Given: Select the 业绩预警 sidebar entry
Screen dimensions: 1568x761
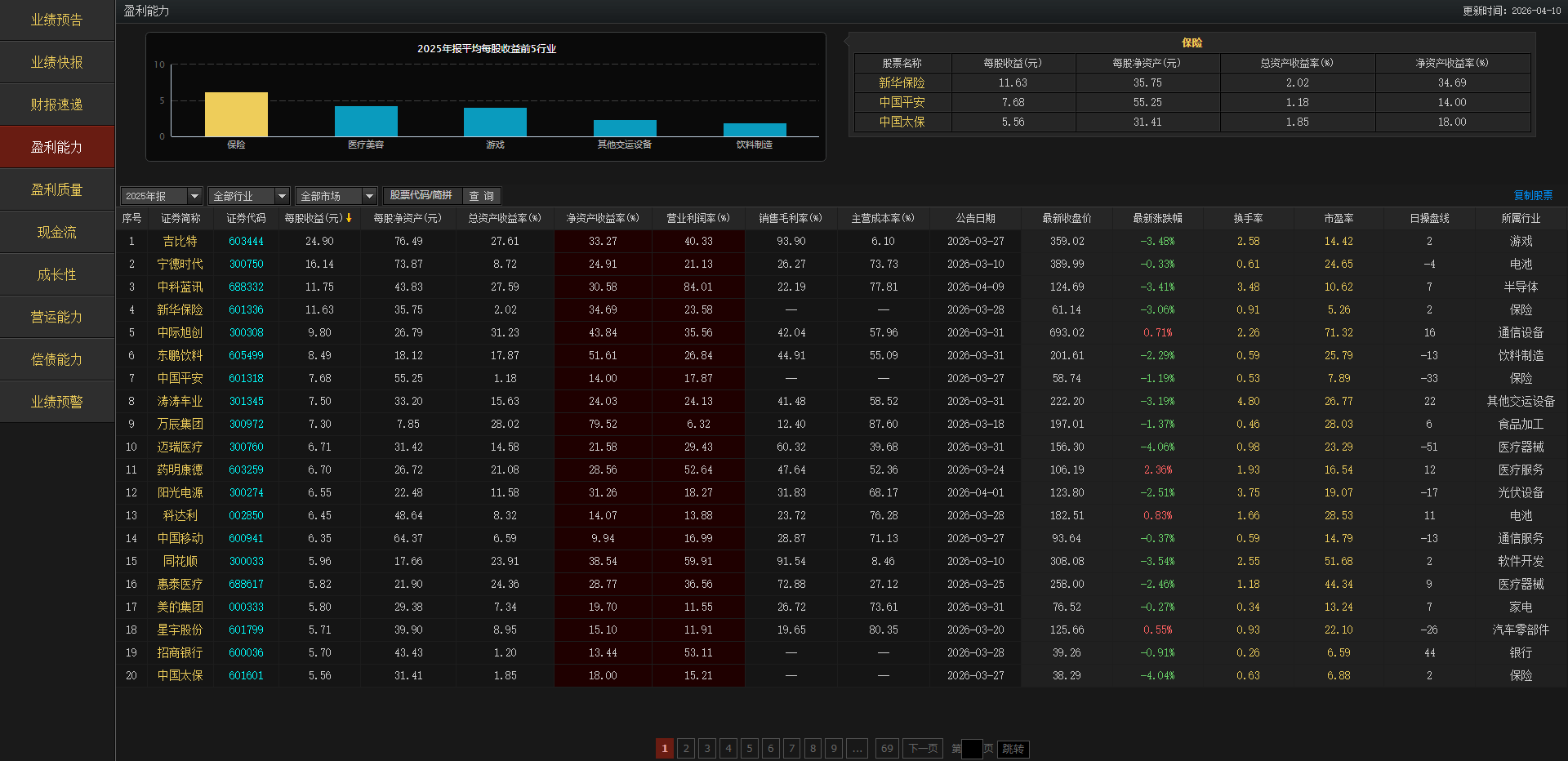Looking at the screenshot, I should (x=57, y=402).
